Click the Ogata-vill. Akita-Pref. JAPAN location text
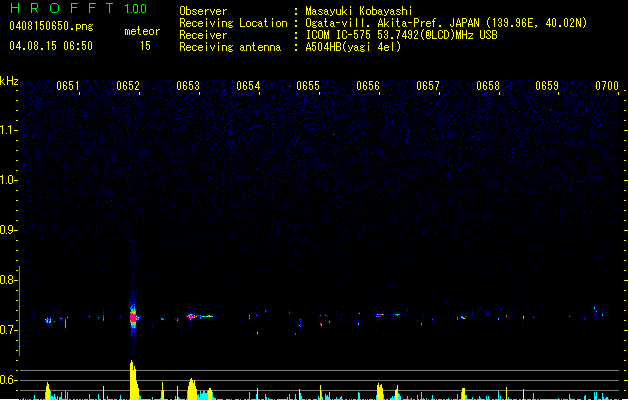The width and height of the screenshot is (629, 400). tap(446, 23)
